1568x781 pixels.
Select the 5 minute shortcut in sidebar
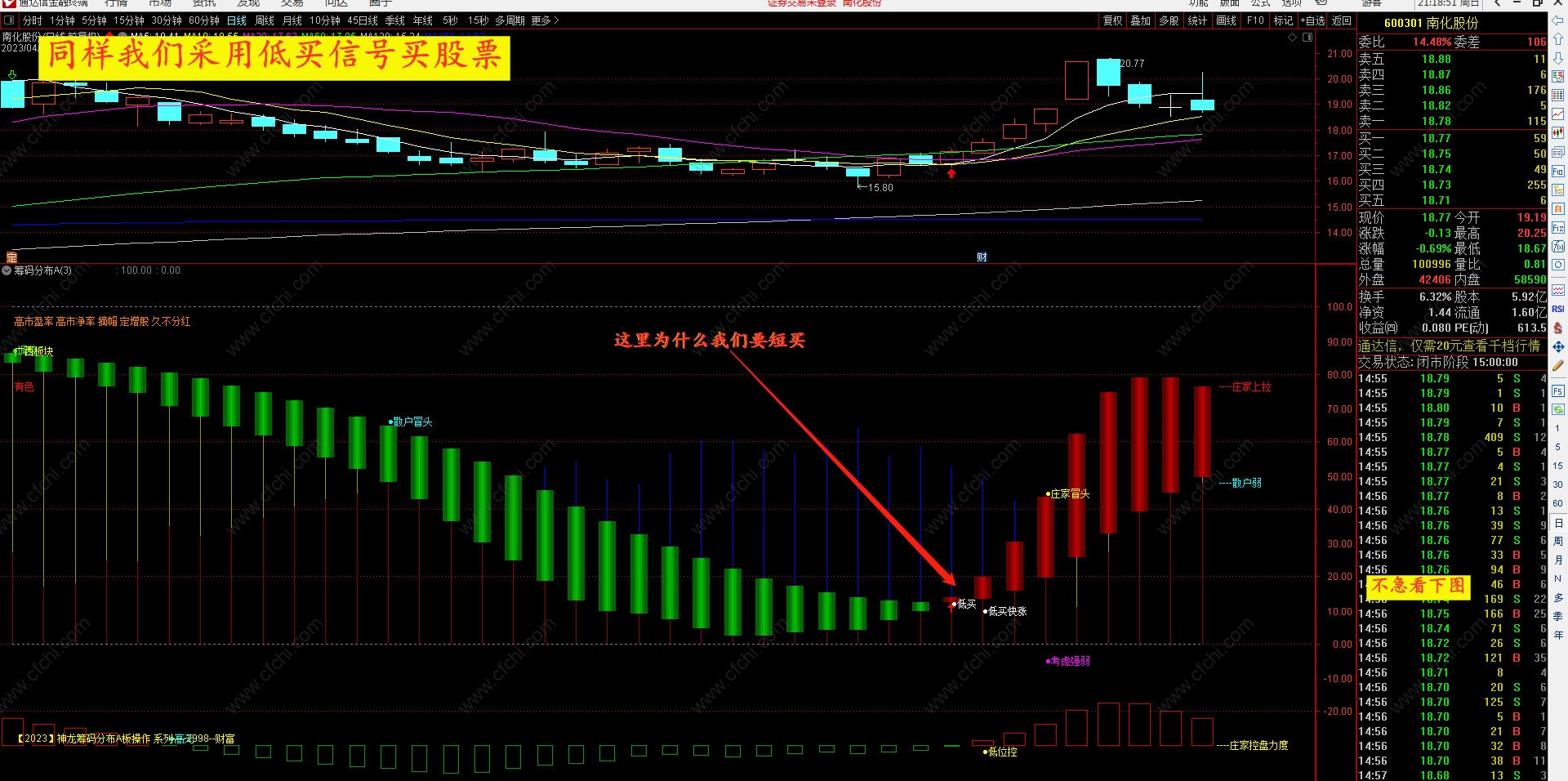(1557, 447)
